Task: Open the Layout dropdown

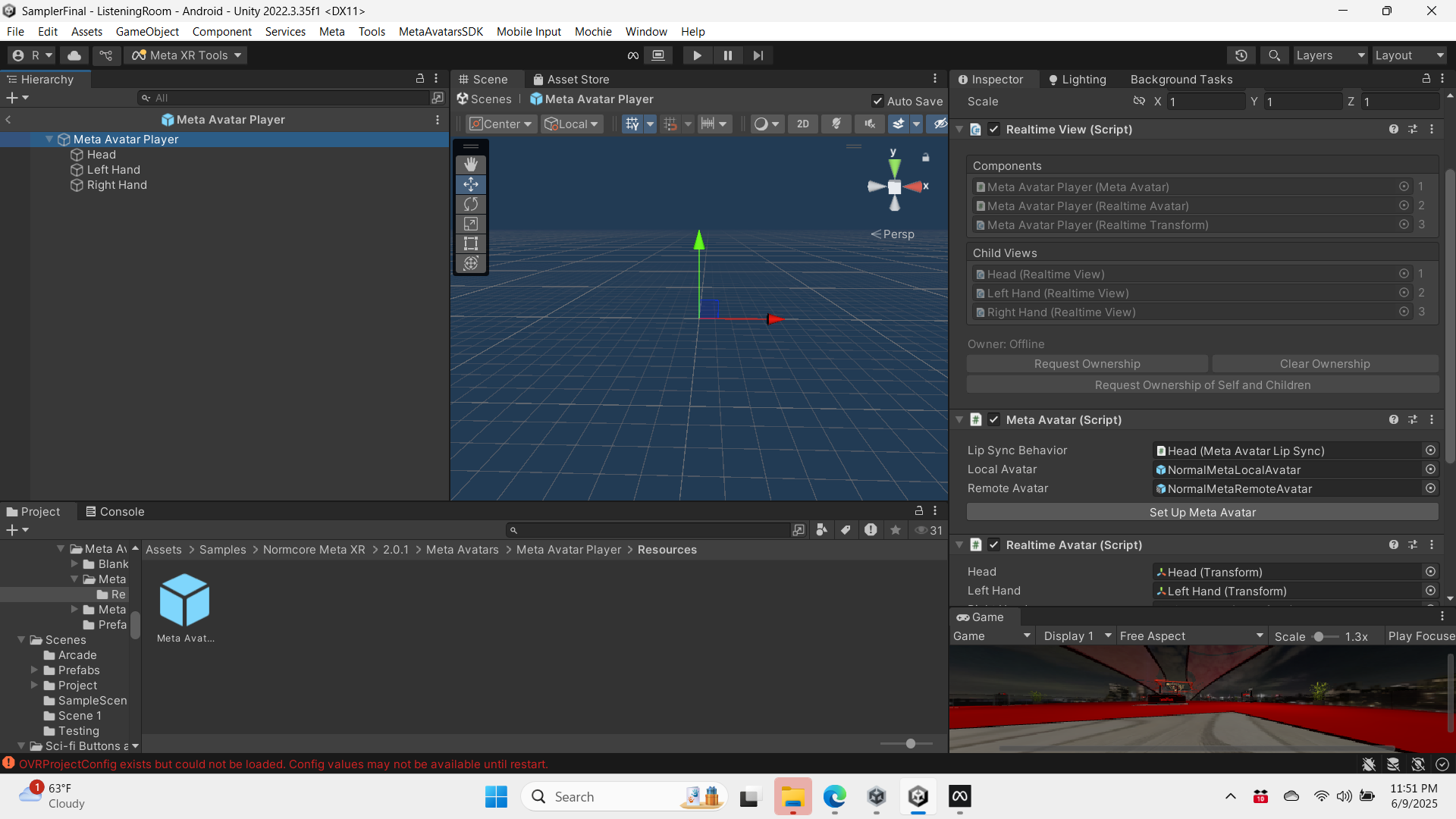Action: [x=1409, y=55]
